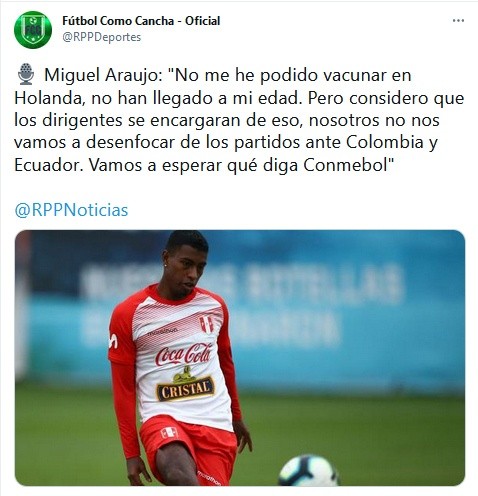Open the @RPPNoticias mention link

pyautogui.click(x=71, y=210)
